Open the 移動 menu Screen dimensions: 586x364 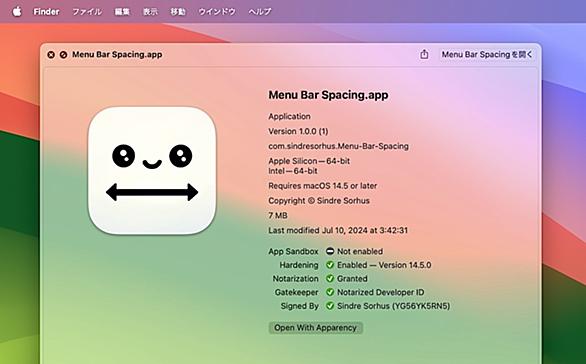coord(178,12)
